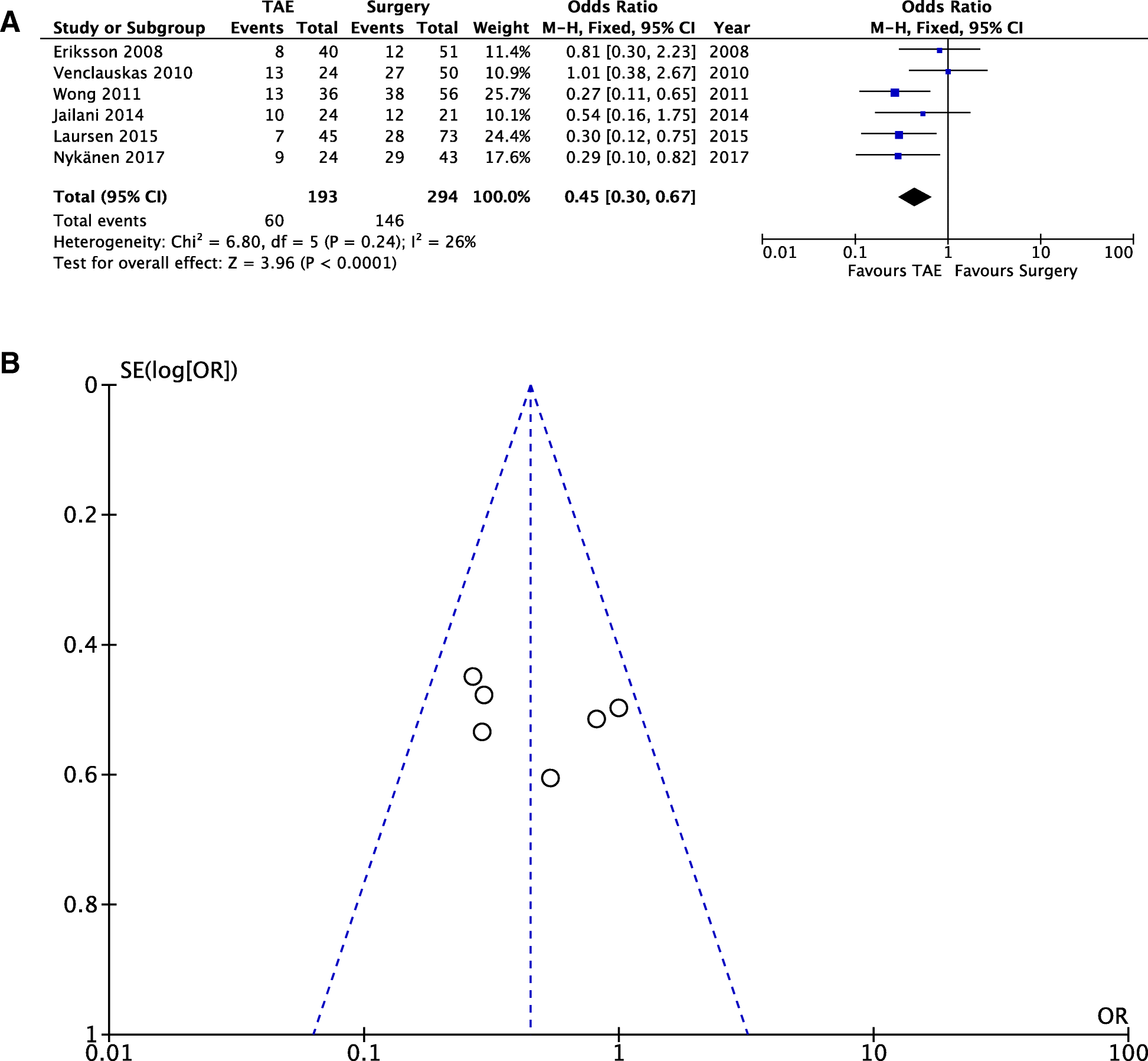
Task: Click the 'Favours Surgery' axis label
Action: [1016, 271]
